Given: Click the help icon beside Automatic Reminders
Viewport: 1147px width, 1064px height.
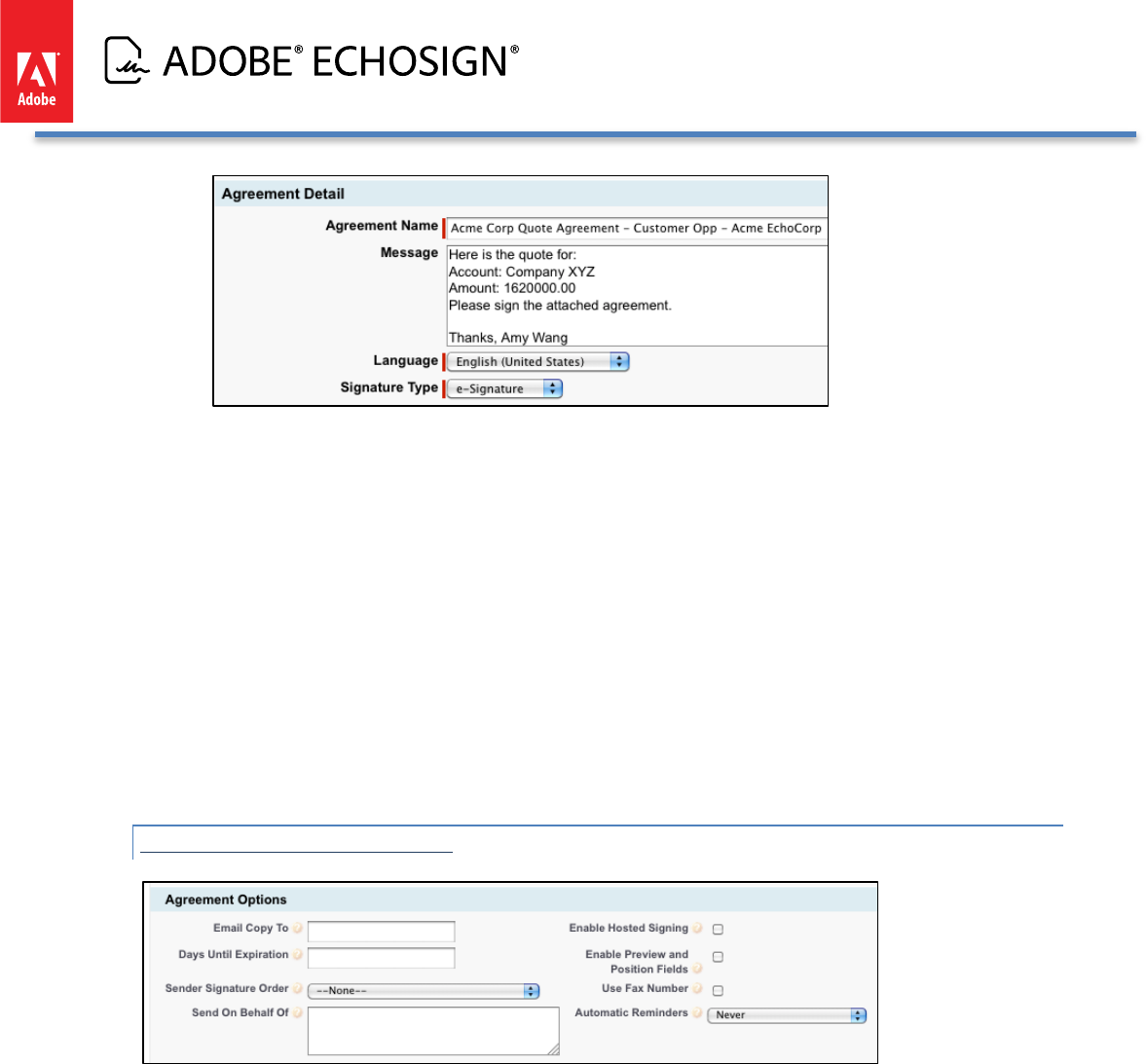Looking at the screenshot, I should 698,1012.
